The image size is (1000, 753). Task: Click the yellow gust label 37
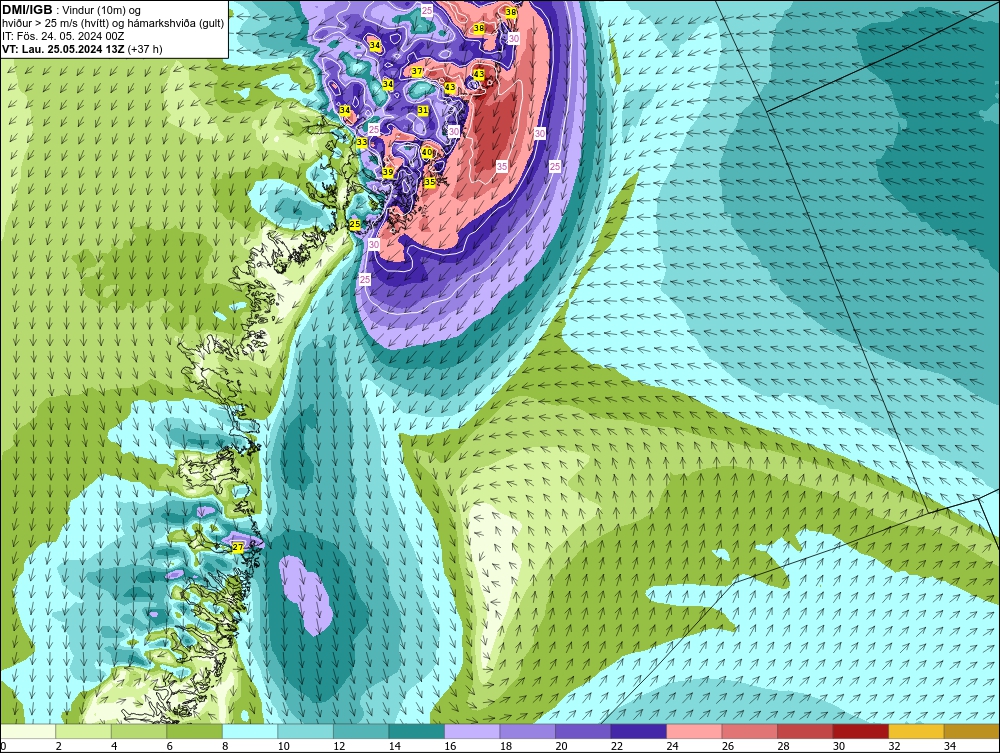(417, 71)
